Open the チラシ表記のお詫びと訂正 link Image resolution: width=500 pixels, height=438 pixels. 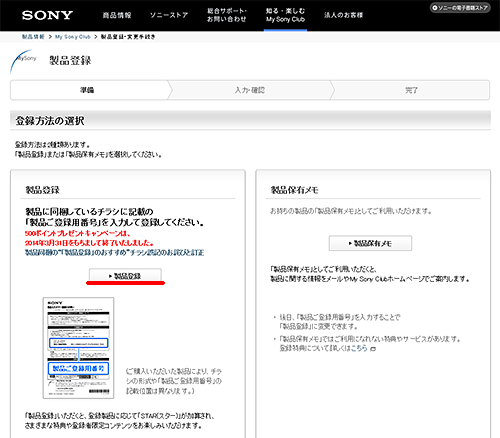click(x=115, y=252)
